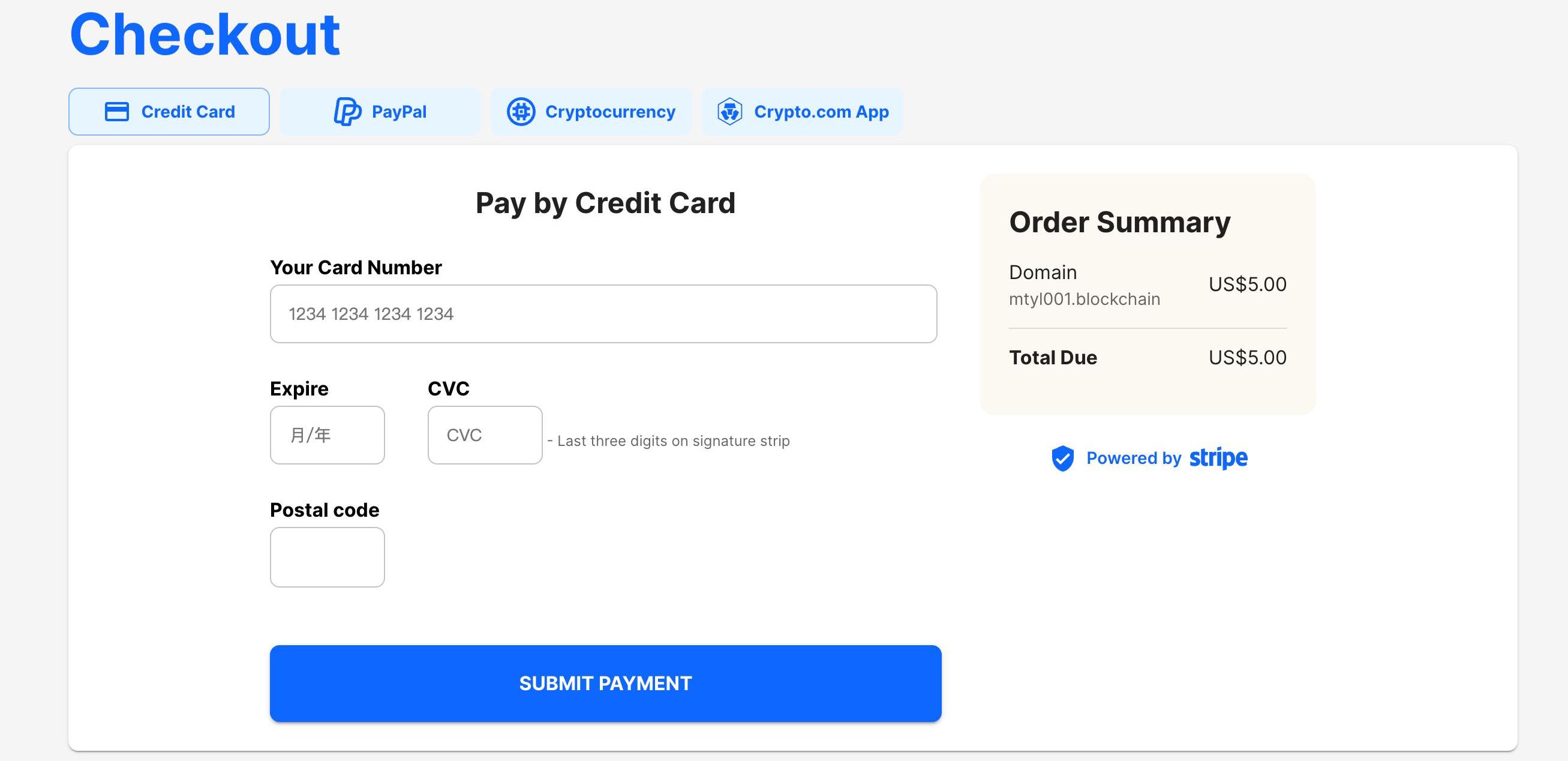Select the Postal code input field
Viewport: 1568px width, 761px height.
pyautogui.click(x=328, y=556)
